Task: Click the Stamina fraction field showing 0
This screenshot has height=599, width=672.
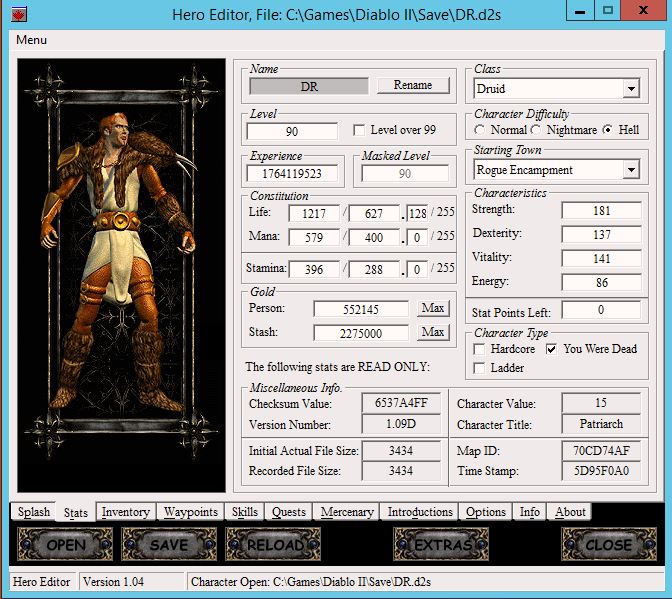Action: pyautogui.click(x=417, y=270)
